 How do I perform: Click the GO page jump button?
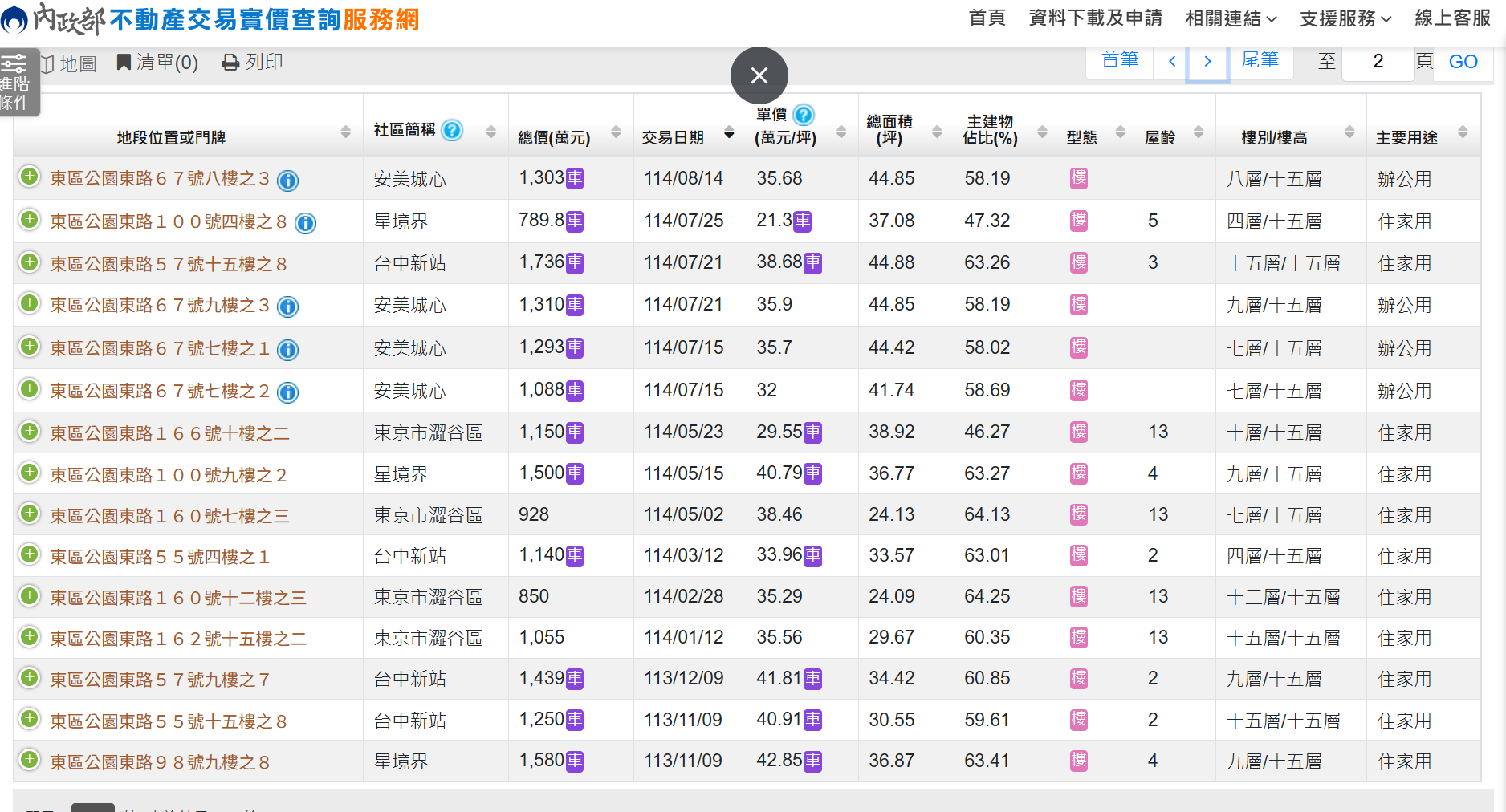(1463, 62)
